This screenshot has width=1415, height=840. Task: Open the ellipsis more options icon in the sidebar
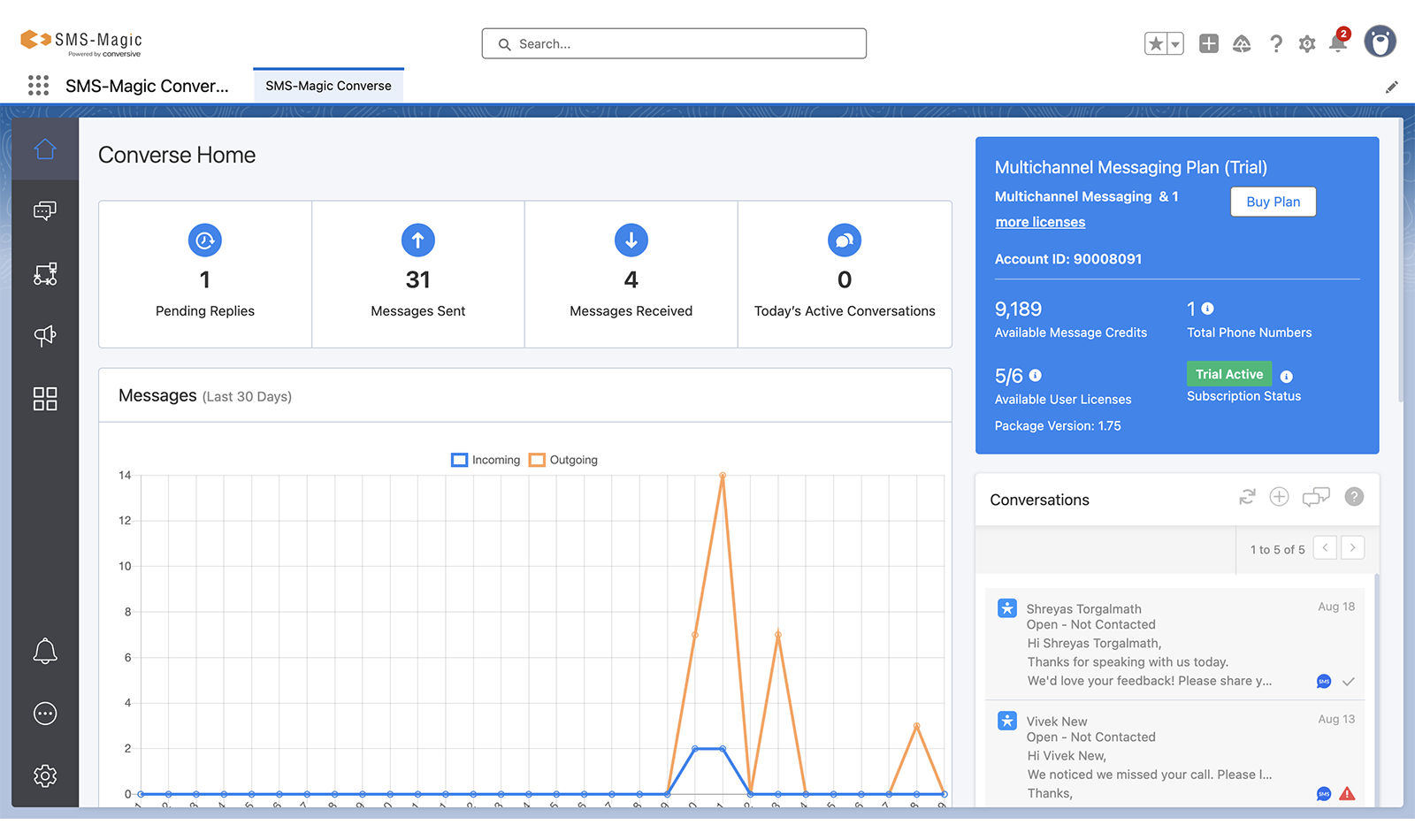point(45,714)
